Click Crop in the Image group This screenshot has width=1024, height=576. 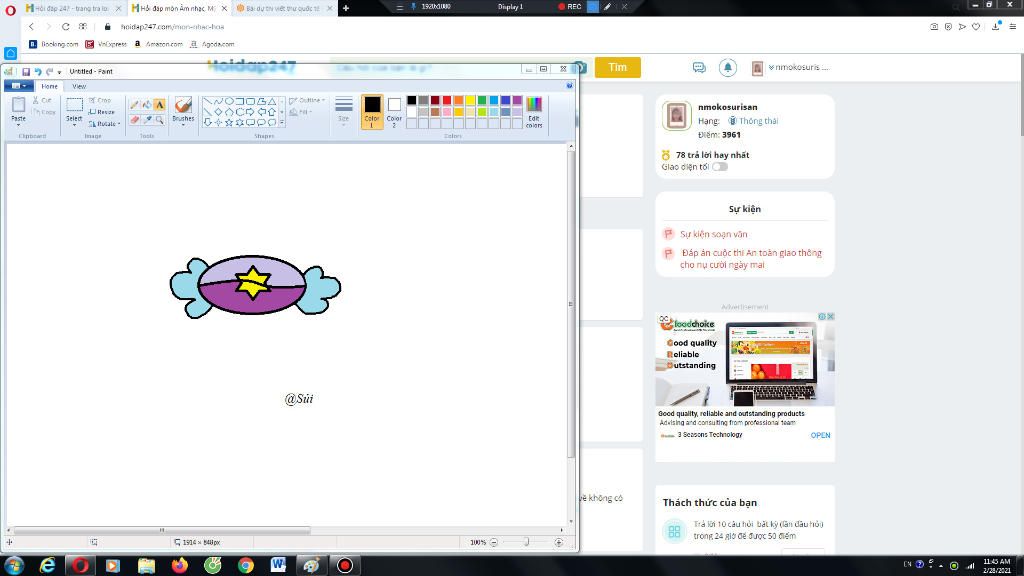click(100, 100)
